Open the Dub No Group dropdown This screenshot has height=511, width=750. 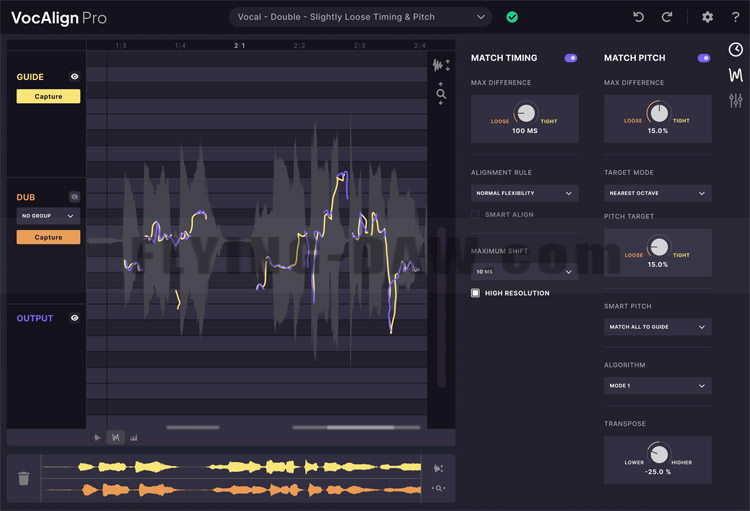click(x=48, y=216)
